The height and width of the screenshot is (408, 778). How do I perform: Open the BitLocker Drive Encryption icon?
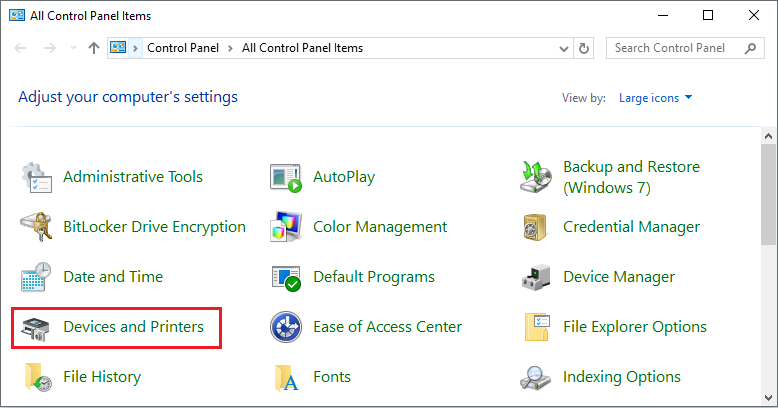(x=37, y=227)
